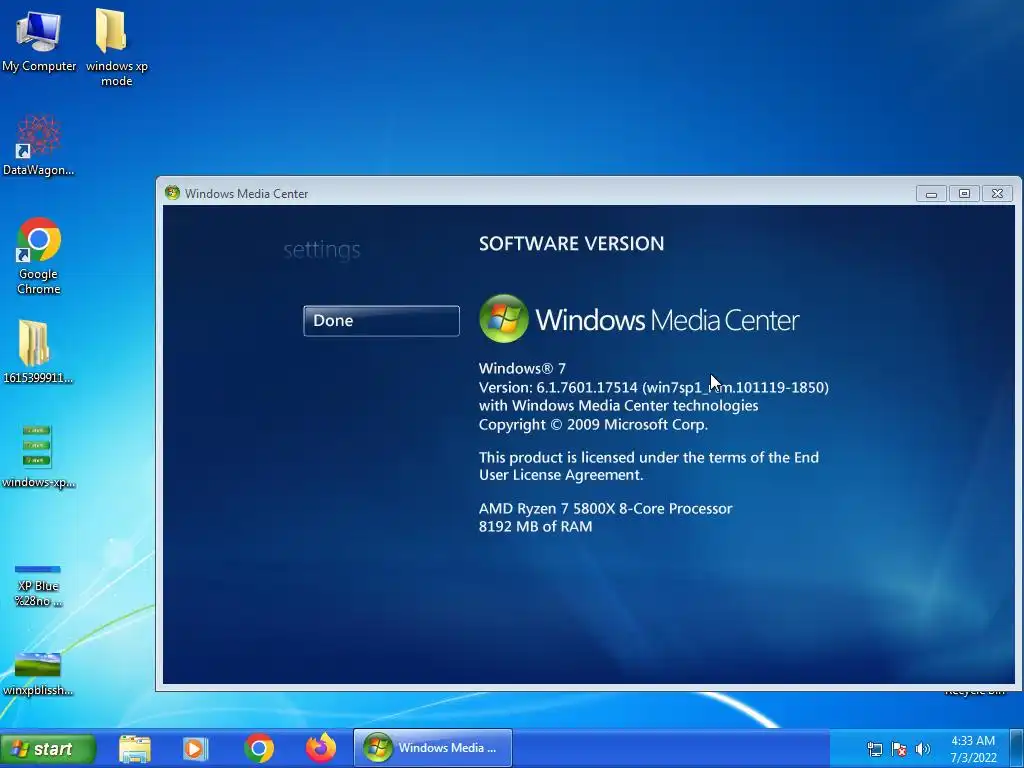Viewport: 1024px width, 768px height.
Task: Launch Windows Media Player from the taskbar
Action: click(x=195, y=748)
